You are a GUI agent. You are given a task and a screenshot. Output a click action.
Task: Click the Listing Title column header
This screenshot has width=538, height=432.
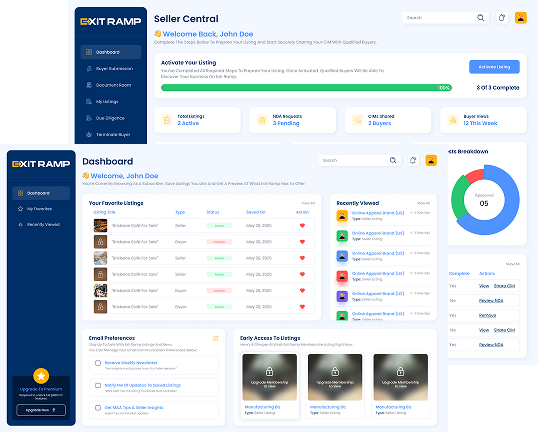[104, 212]
